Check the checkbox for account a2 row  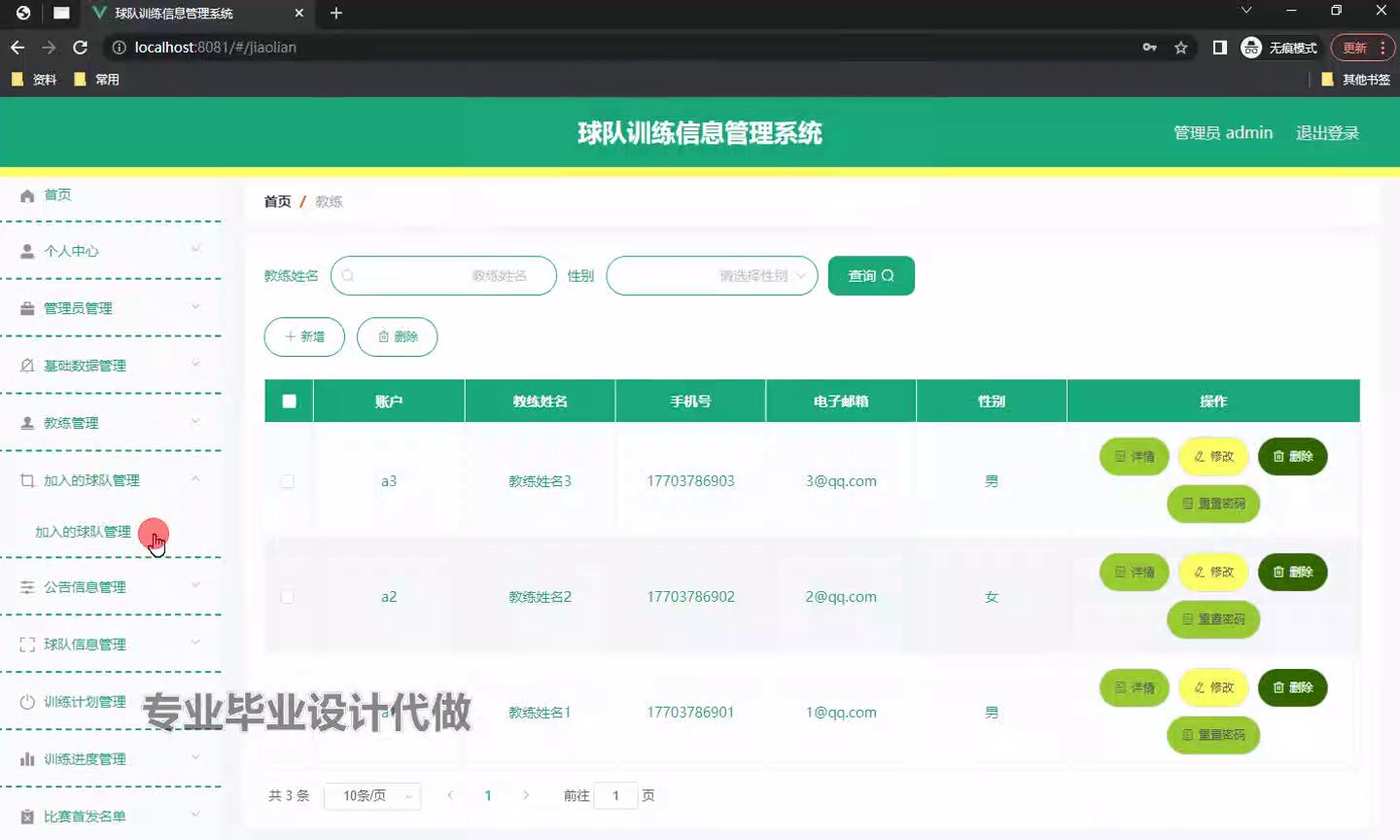click(x=288, y=597)
